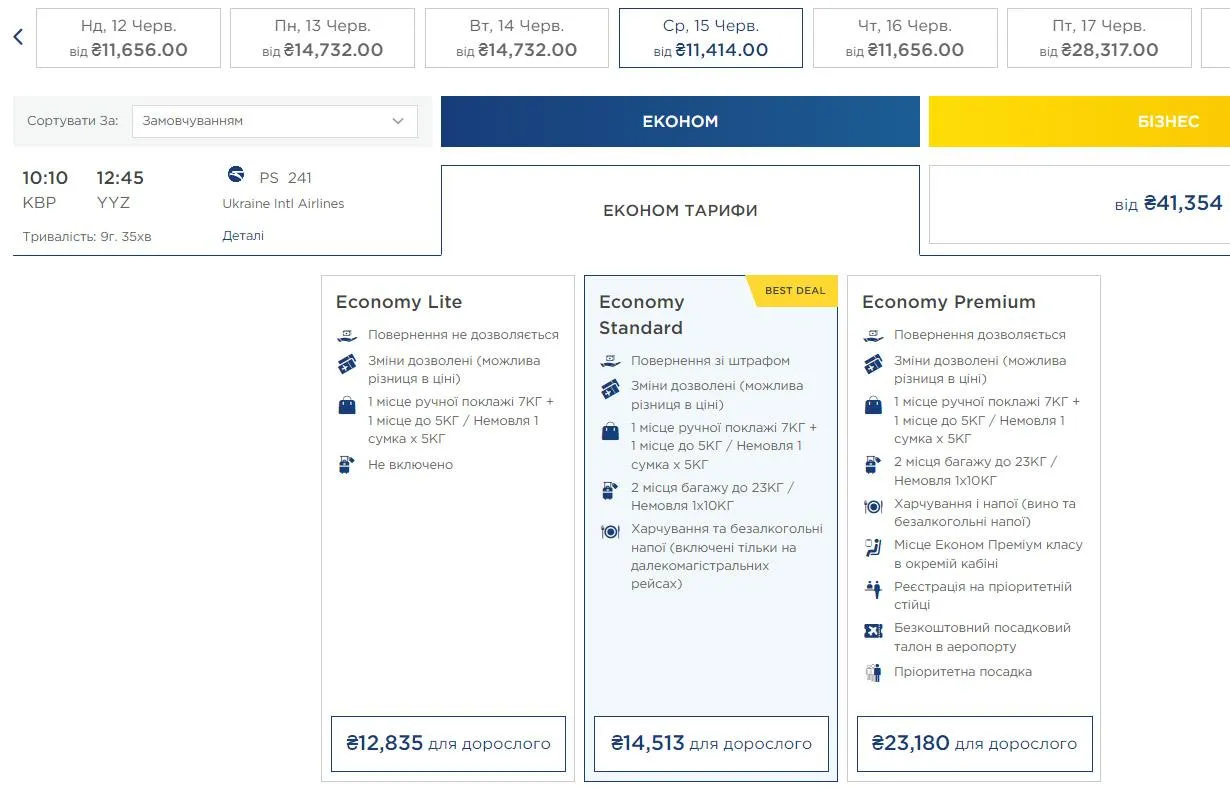Click Economy Lite refund not allowed icon
1230x797 pixels.
point(347,335)
